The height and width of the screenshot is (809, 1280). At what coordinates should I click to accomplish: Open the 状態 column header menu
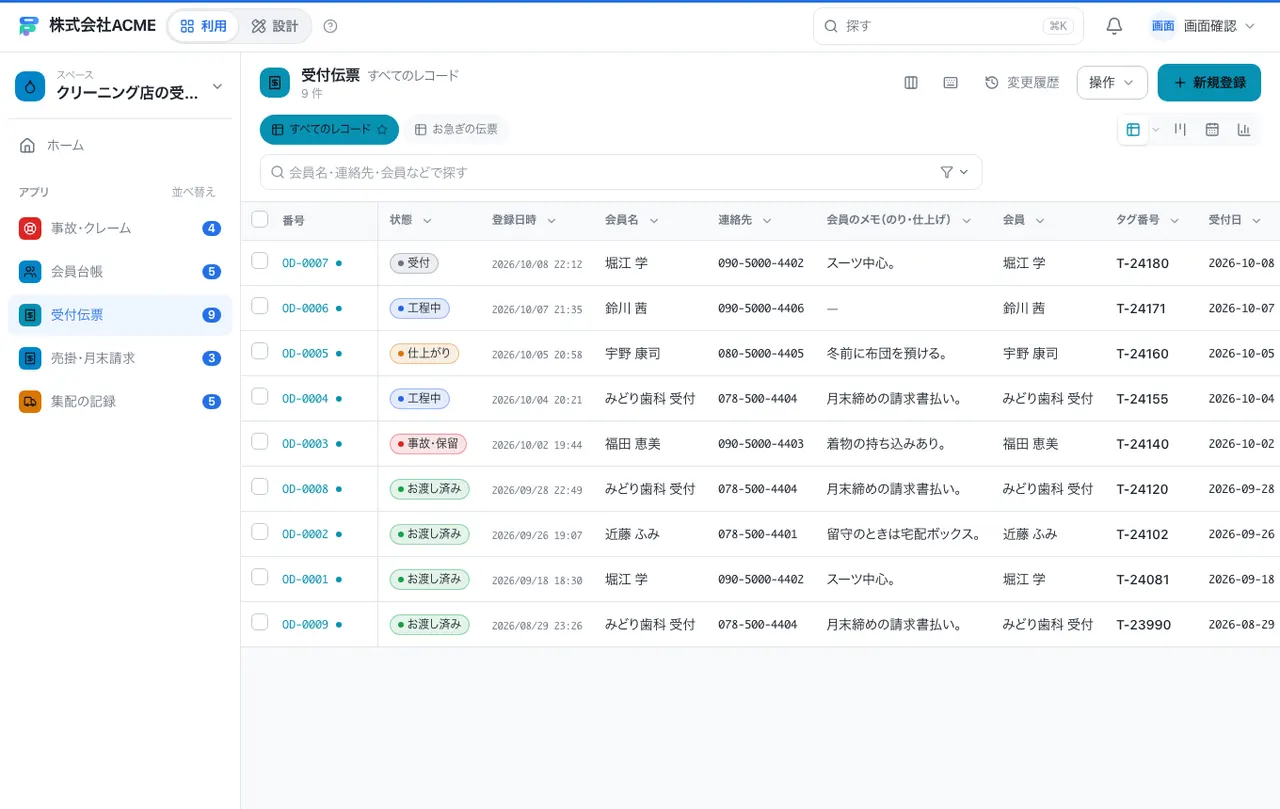click(427, 221)
